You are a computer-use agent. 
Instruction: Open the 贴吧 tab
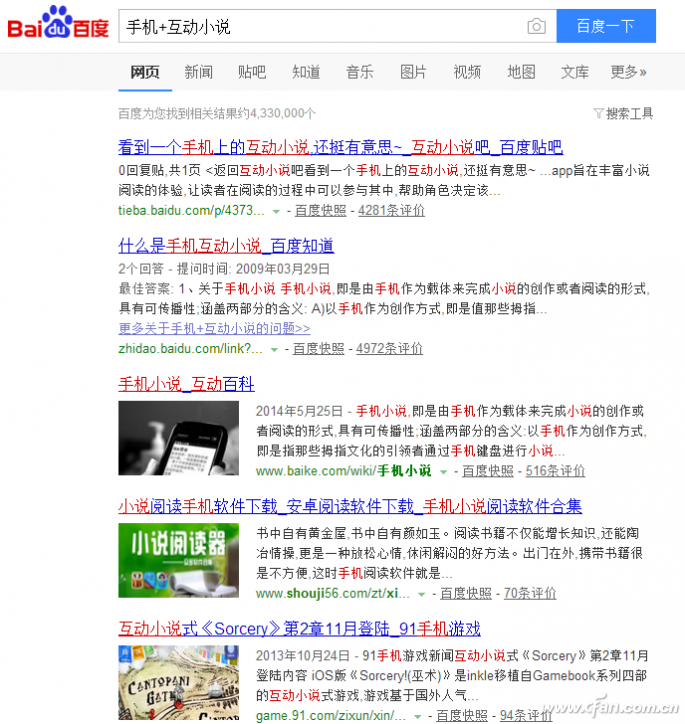point(252,72)
